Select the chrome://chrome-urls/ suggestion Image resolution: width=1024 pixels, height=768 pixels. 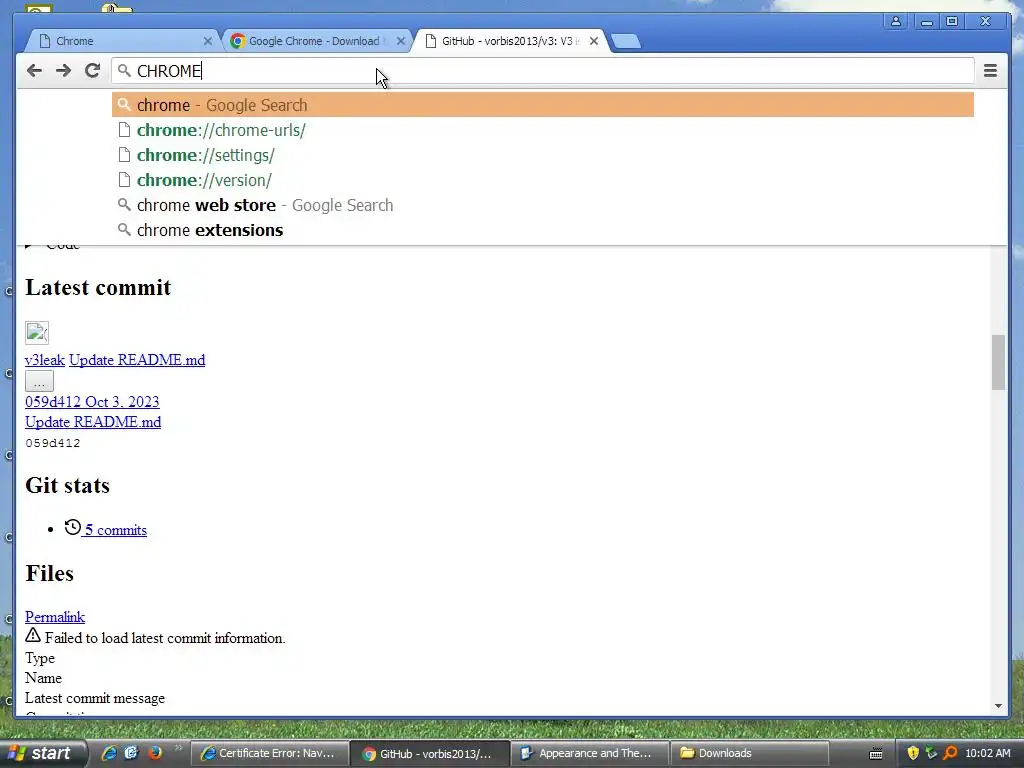pyautogui.click(x=543, y=130)
